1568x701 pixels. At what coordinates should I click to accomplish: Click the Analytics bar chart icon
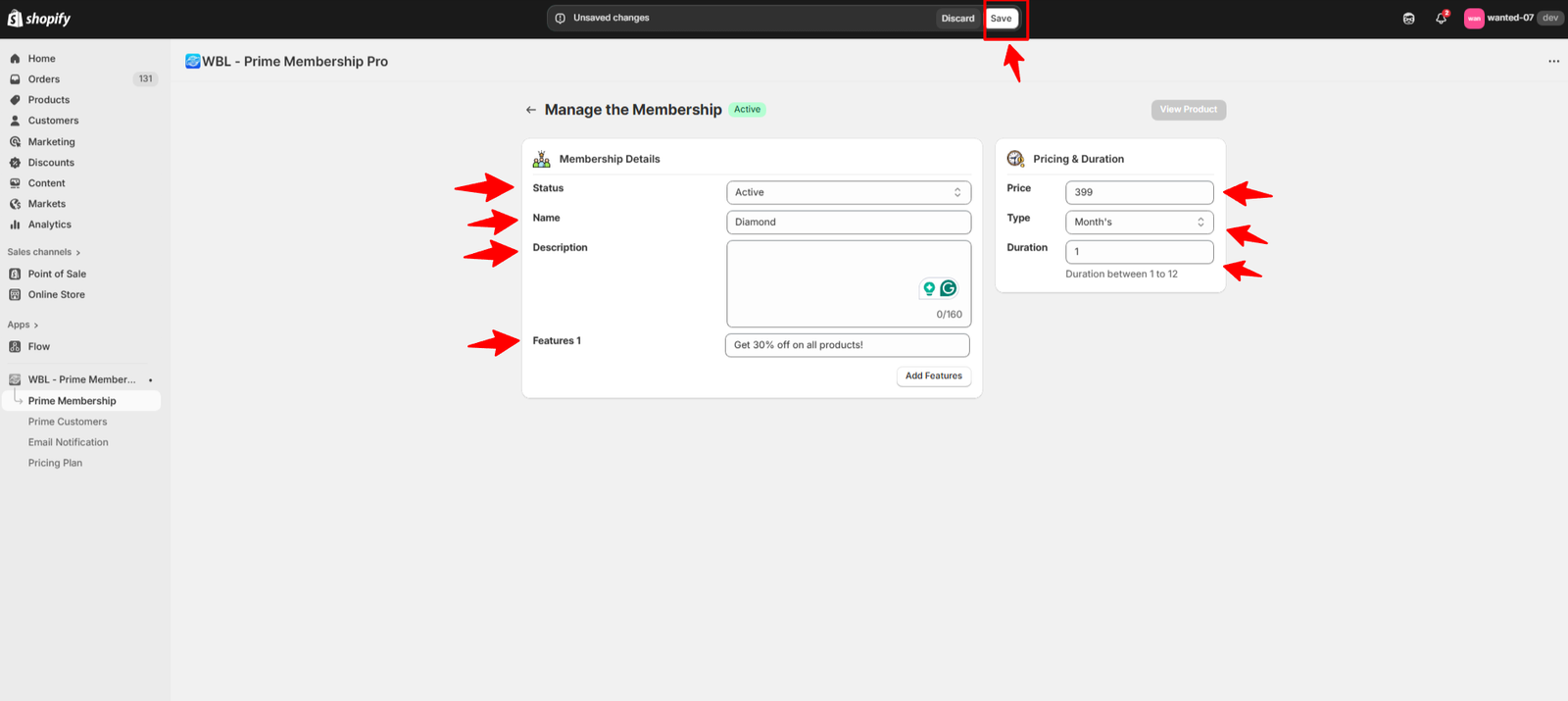point(15,225)
